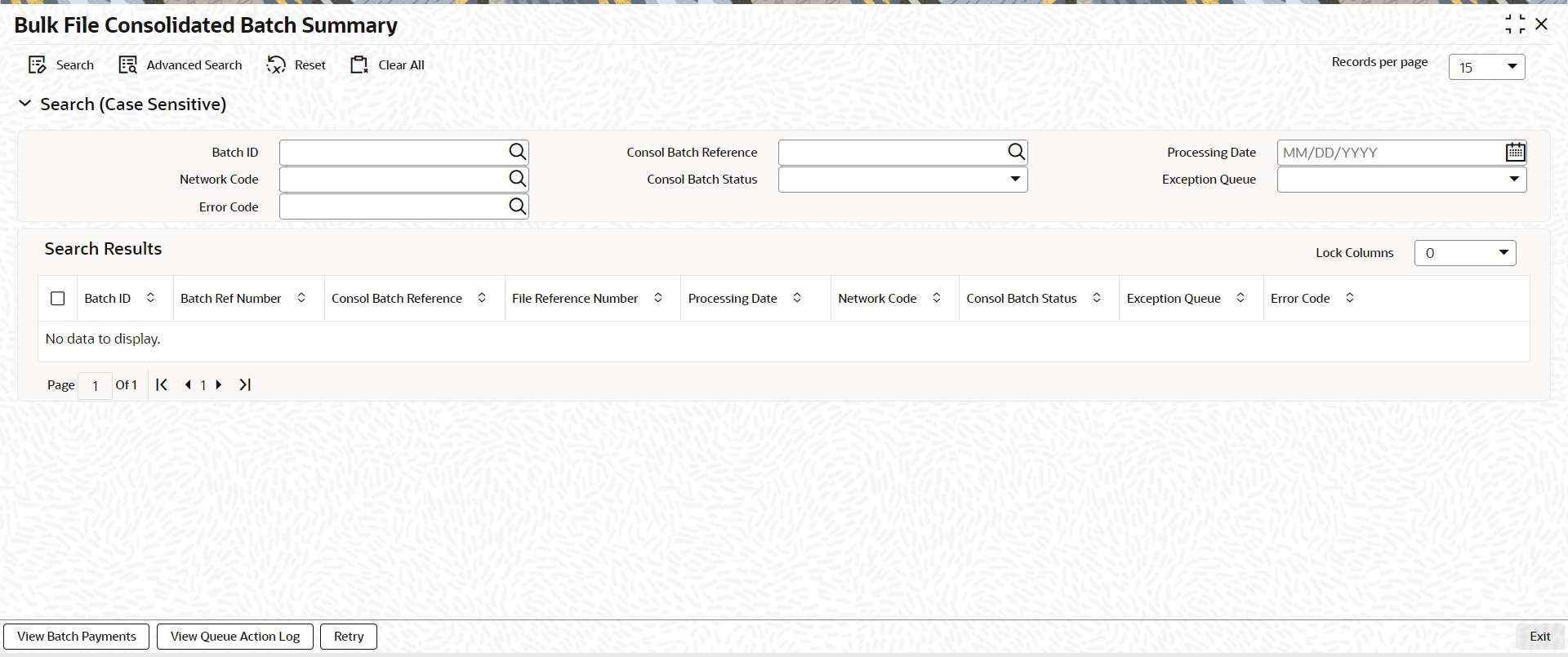Image resolution: width=1568 pixels, height=657 pixels.
Task: Click the Reset icon
Action: coord(277,65)
